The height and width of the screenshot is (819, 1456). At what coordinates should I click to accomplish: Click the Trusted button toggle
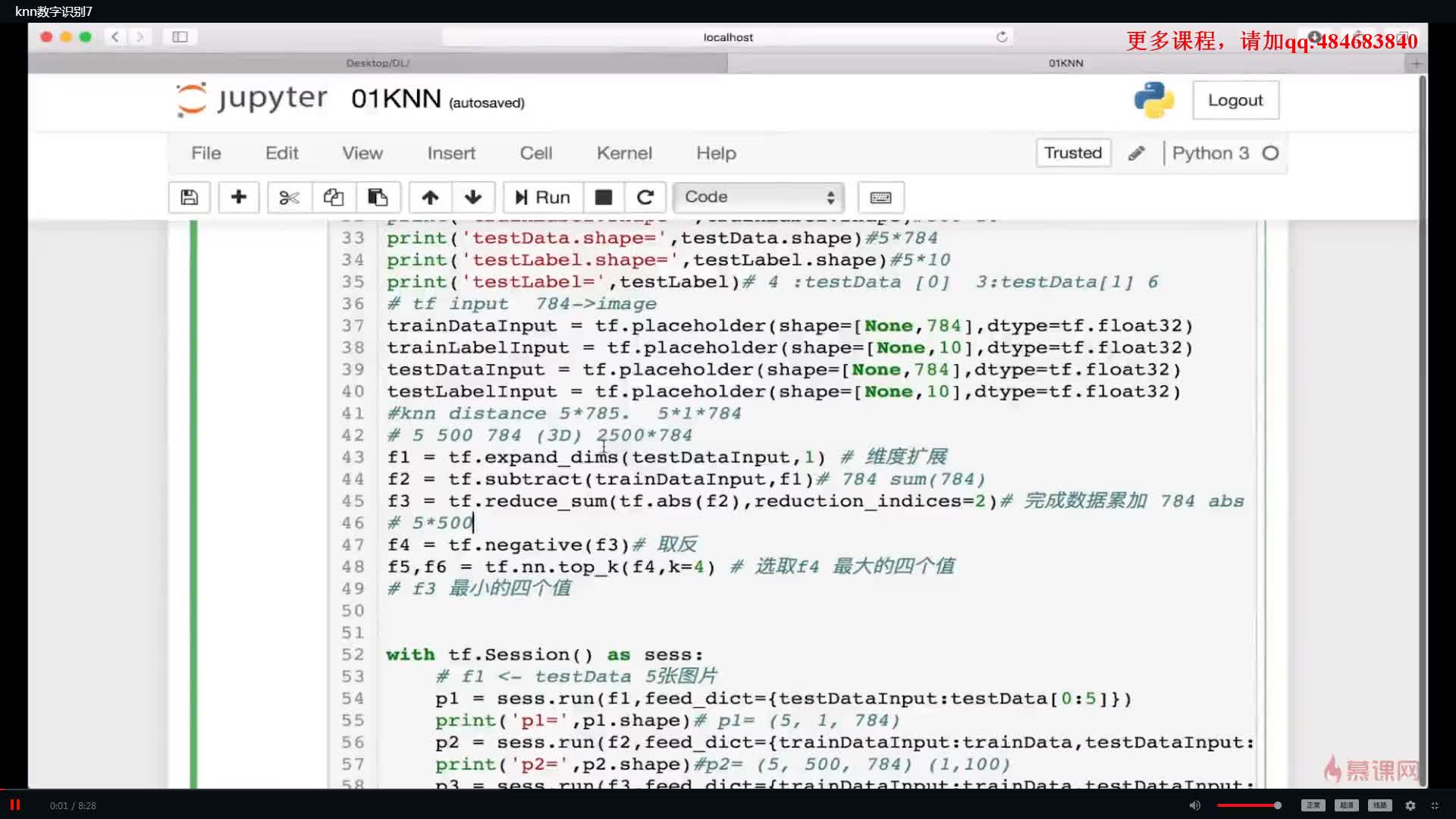click(x=1073, y=152)
